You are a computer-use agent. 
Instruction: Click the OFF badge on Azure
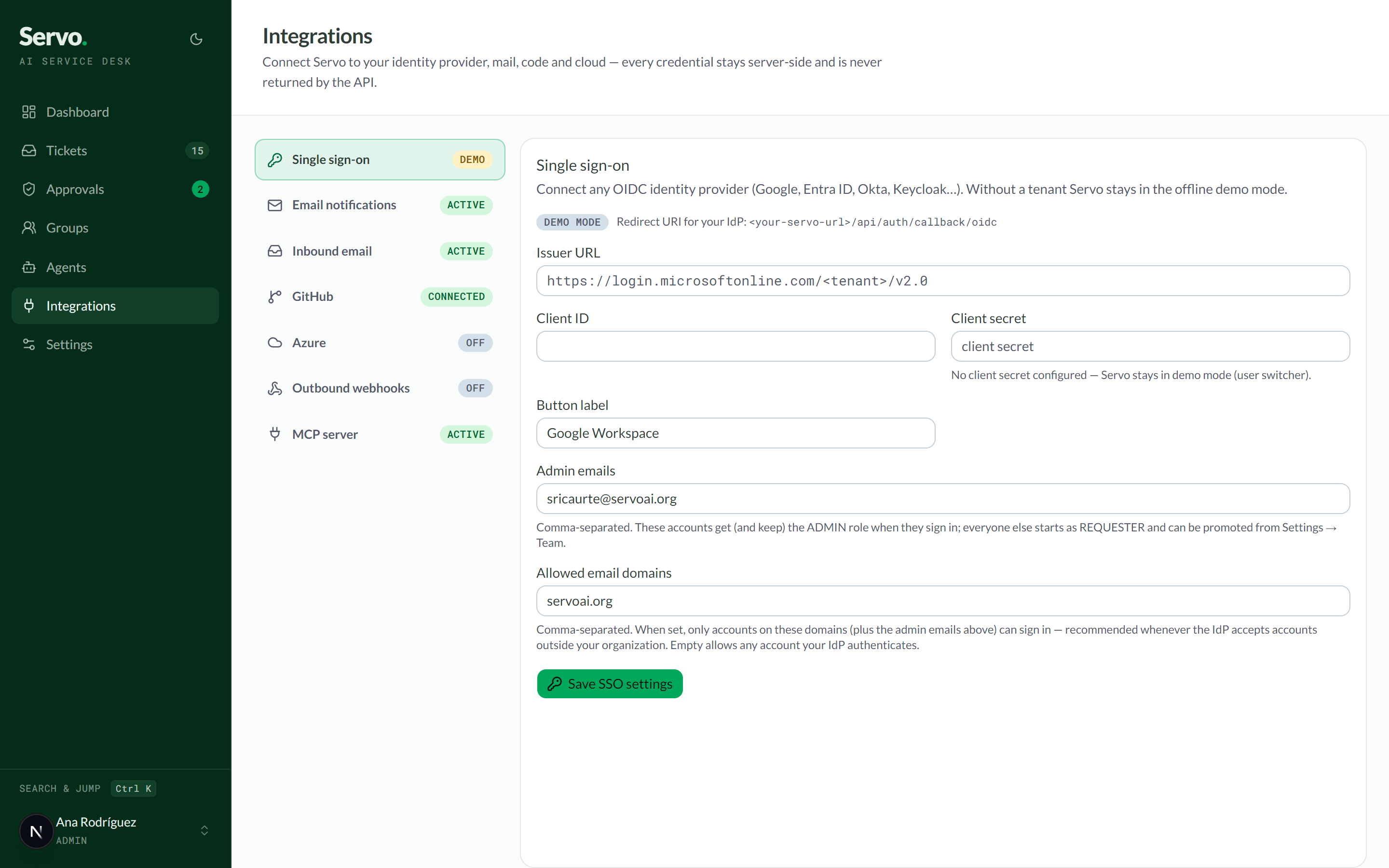click(x=475, y=343)
